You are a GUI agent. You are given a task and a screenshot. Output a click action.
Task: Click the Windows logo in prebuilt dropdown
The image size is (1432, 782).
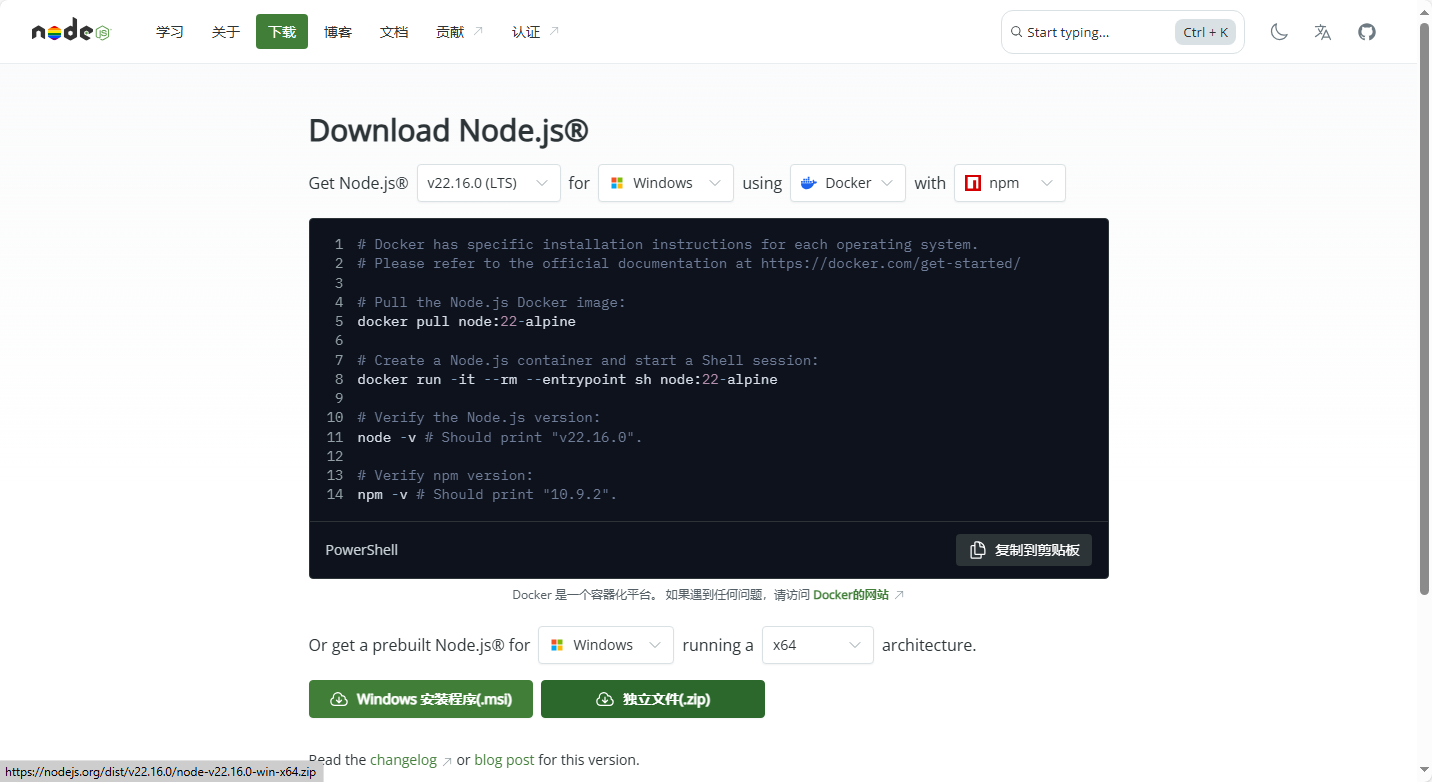coord(557,645)
